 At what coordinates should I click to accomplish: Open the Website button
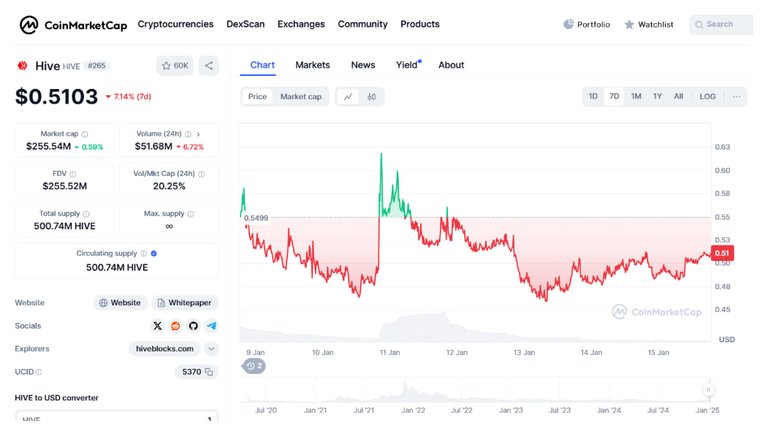[x=120, y=303]
